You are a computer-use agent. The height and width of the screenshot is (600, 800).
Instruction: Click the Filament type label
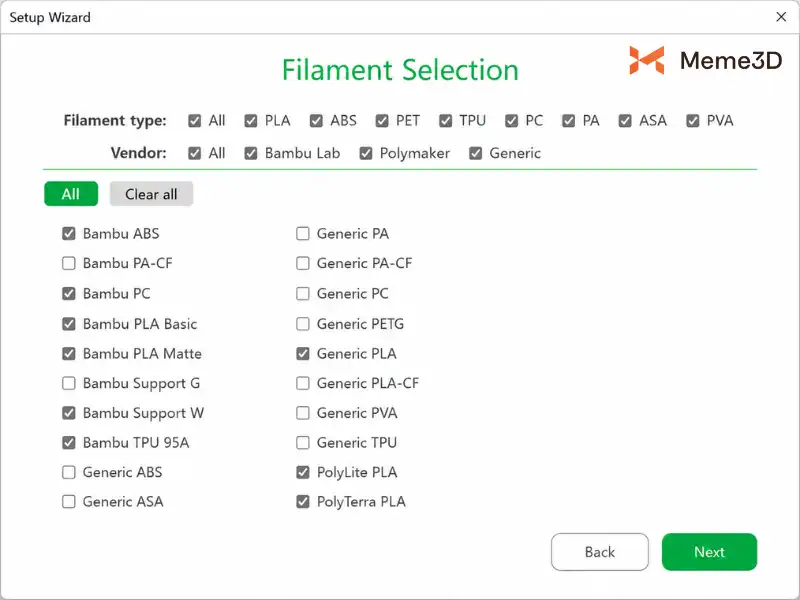click(x=115, y=120)
